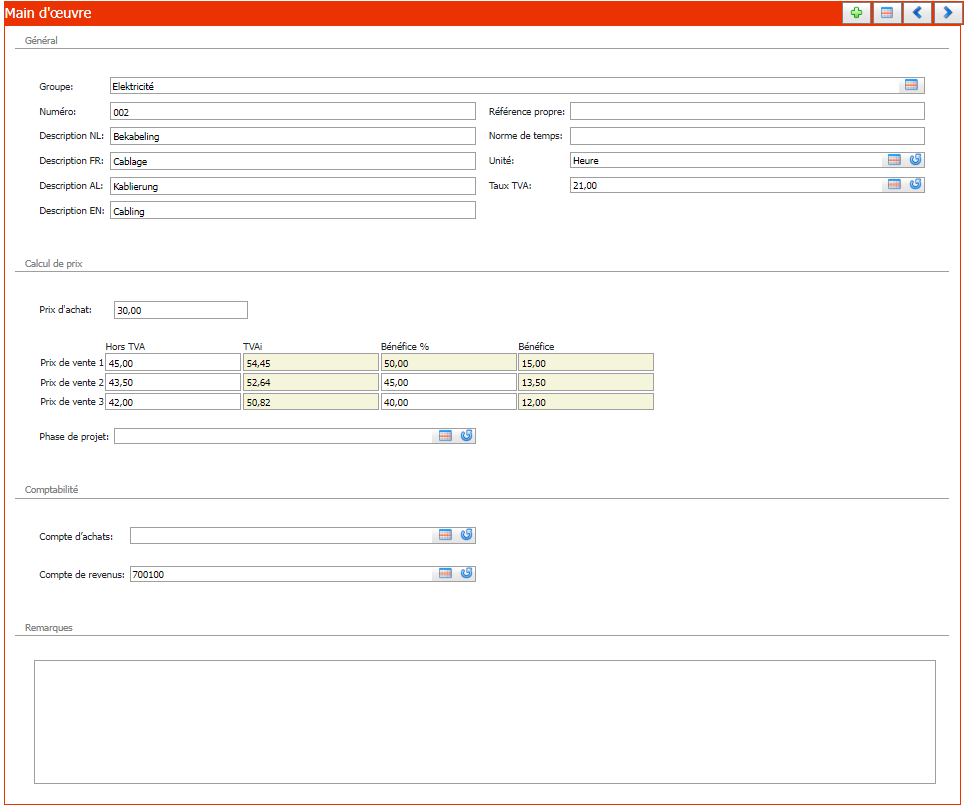Edit Bénéfice % field 50,00
The width and height of the screenshot is (970, 811).
(449, 363)
